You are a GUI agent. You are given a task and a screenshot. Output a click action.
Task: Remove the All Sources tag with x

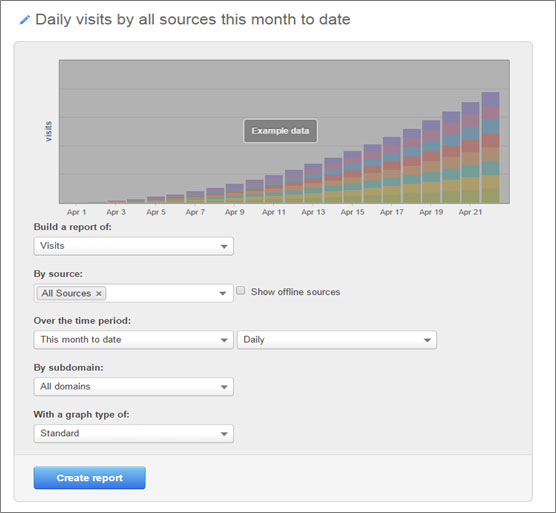[99, 294]
